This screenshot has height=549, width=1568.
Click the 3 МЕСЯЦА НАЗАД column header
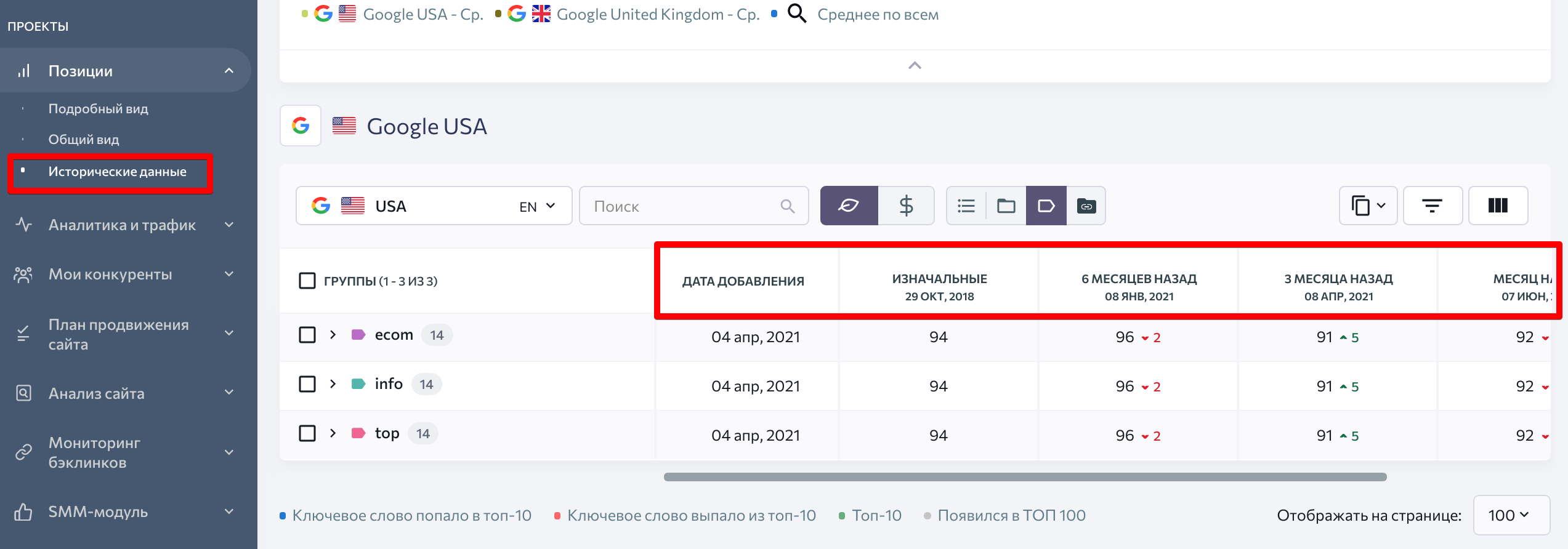coord(1339,287)
